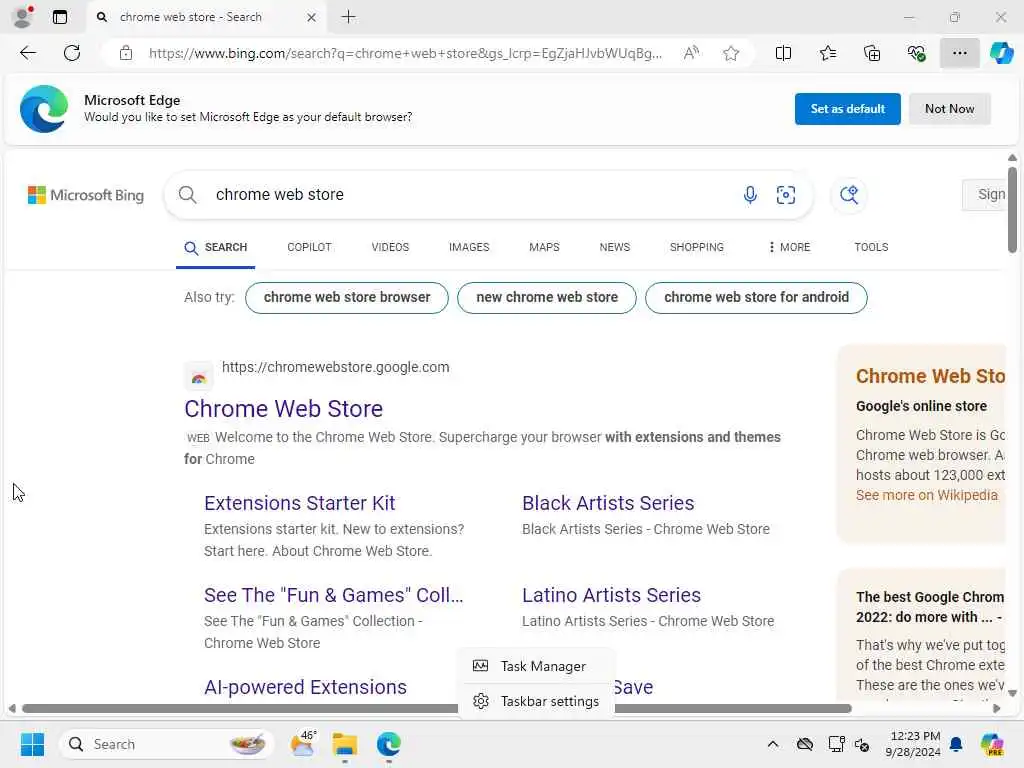Open a new browser tab
The width and height of the screenshot is (1024, 768).
(x=349, y=17)
